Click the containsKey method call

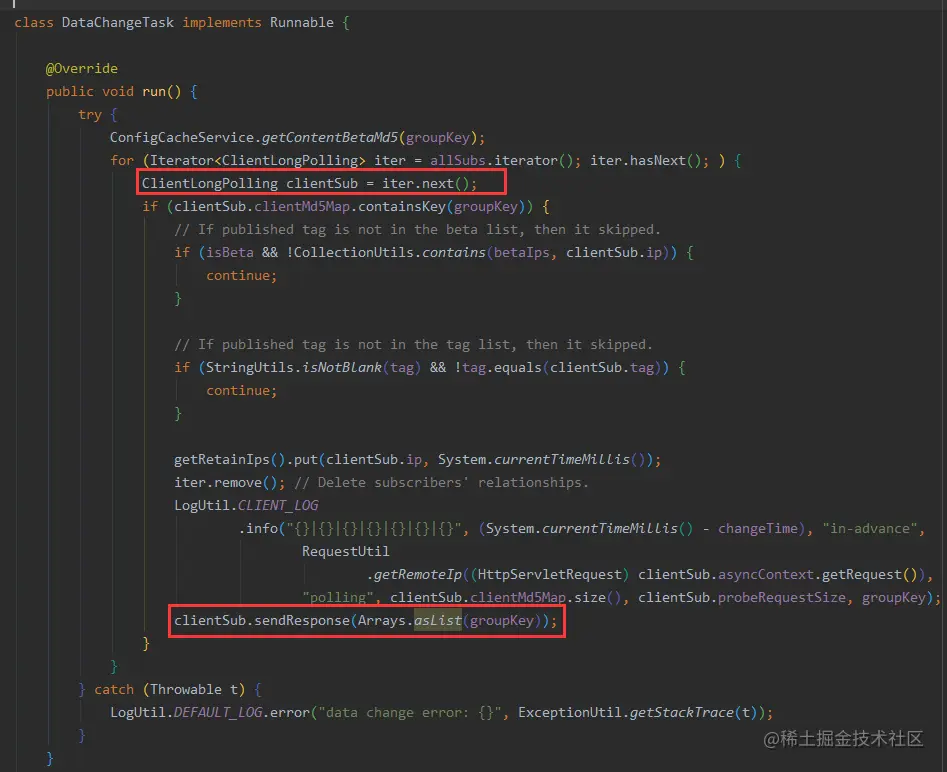coord(402,206)
